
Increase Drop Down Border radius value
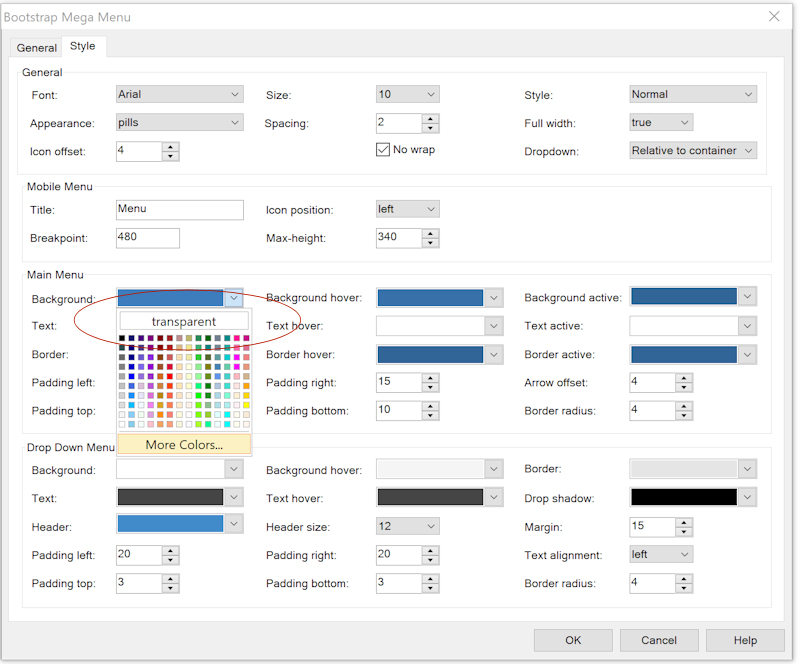684,578
